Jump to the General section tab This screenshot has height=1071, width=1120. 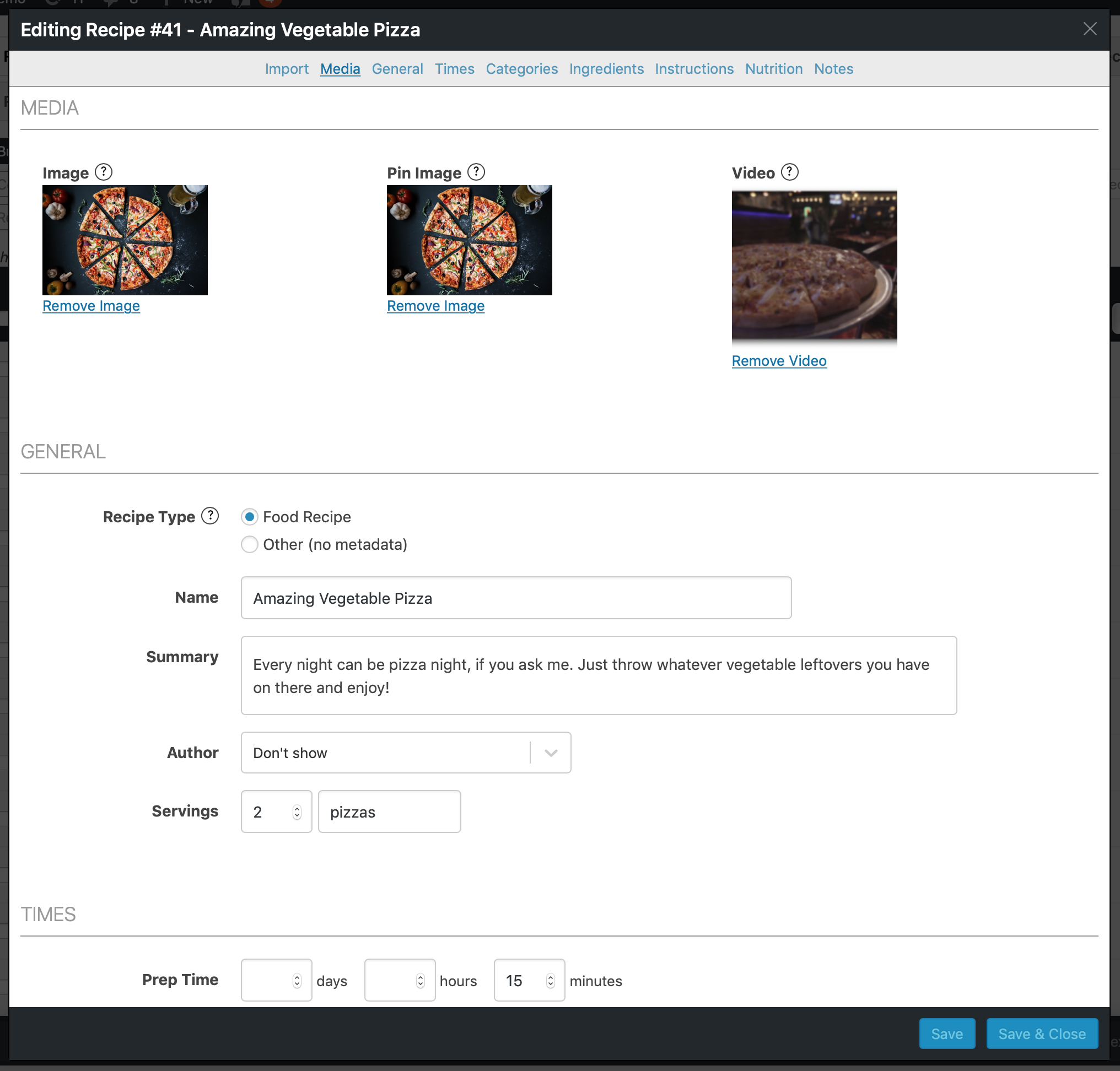coord(397,68)
